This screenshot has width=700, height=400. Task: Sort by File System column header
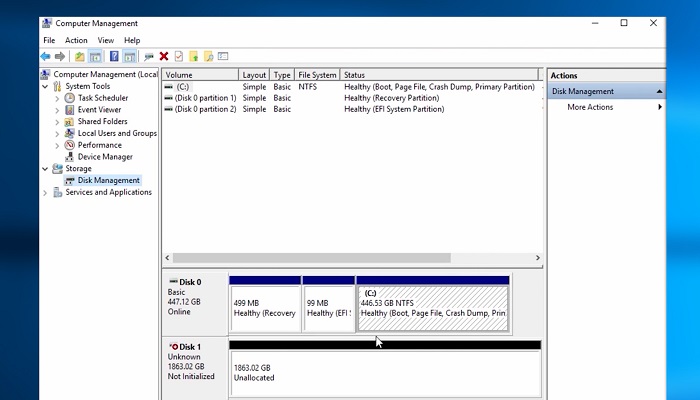(x=317, y=75)
